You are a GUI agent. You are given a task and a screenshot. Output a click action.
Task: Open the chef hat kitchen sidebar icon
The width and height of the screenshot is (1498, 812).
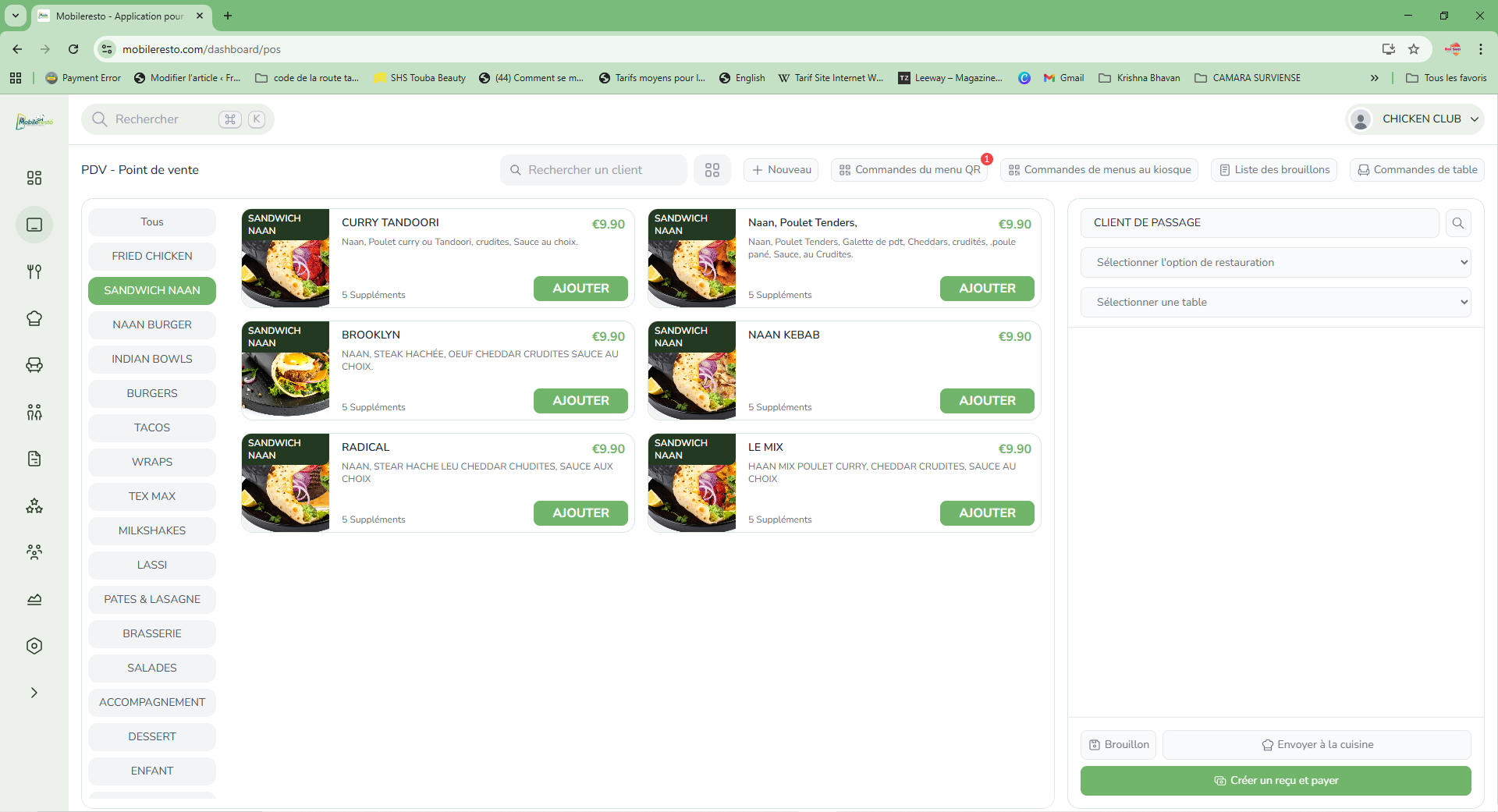click(x=34, y=318)
